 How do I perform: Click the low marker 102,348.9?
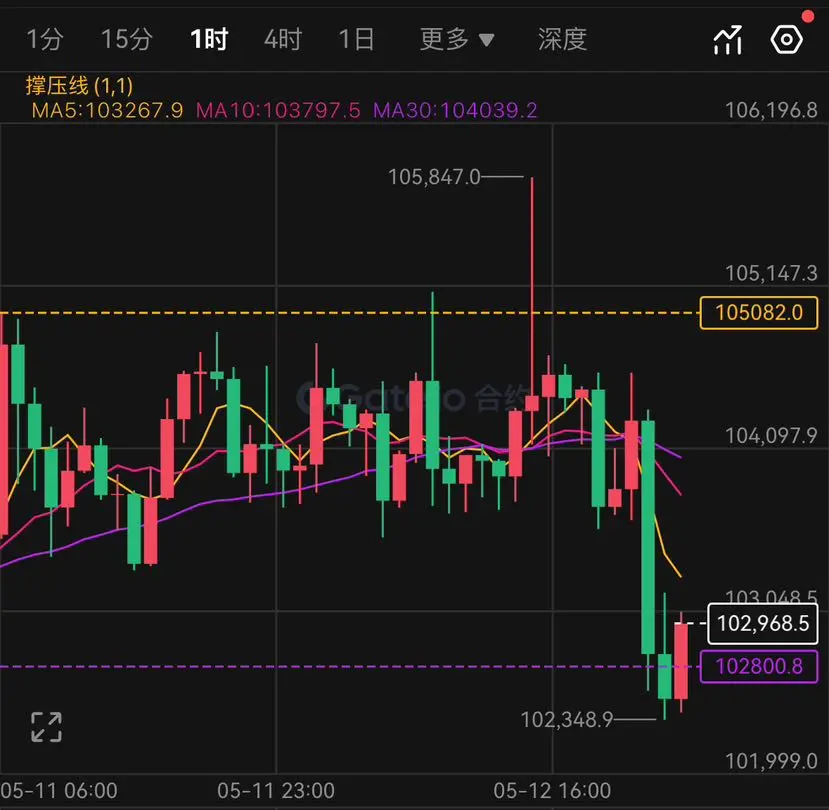pyautogui.click(x=567, y=720)
